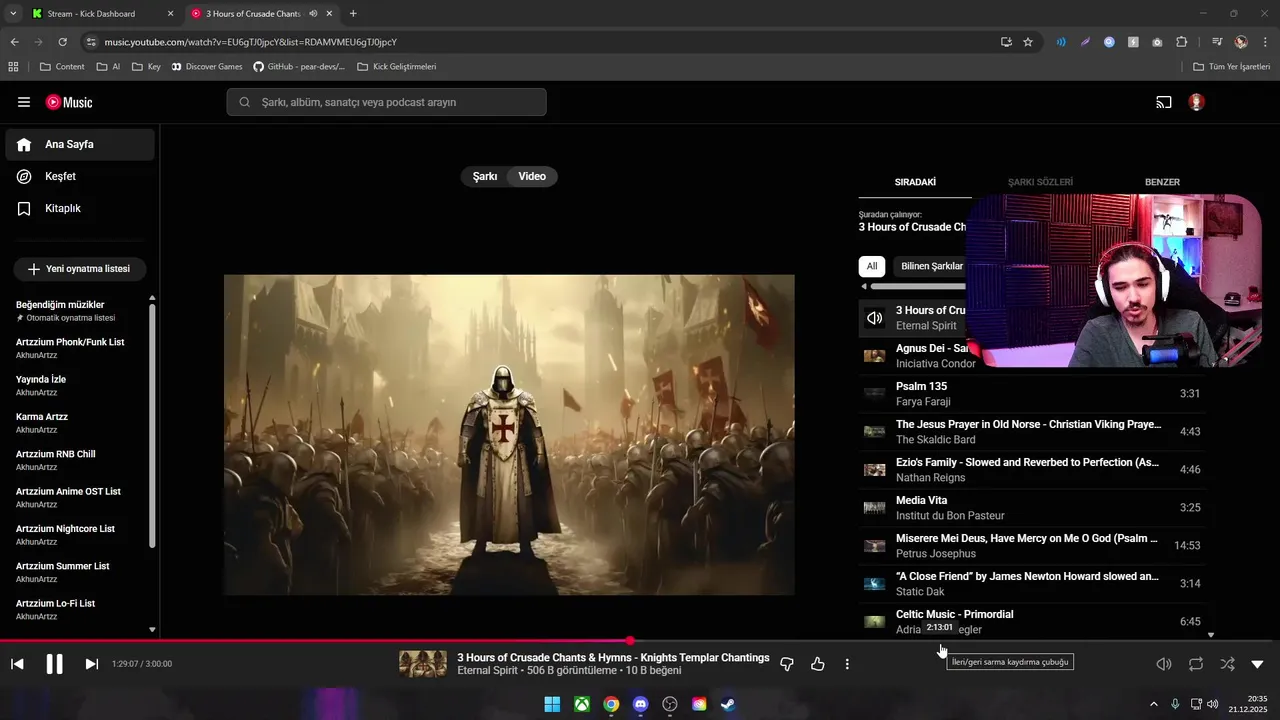Open the Tüm Yer İşaretleri folder
This screenshot has height=720, width=1280.
click(x=1232, y=67)
